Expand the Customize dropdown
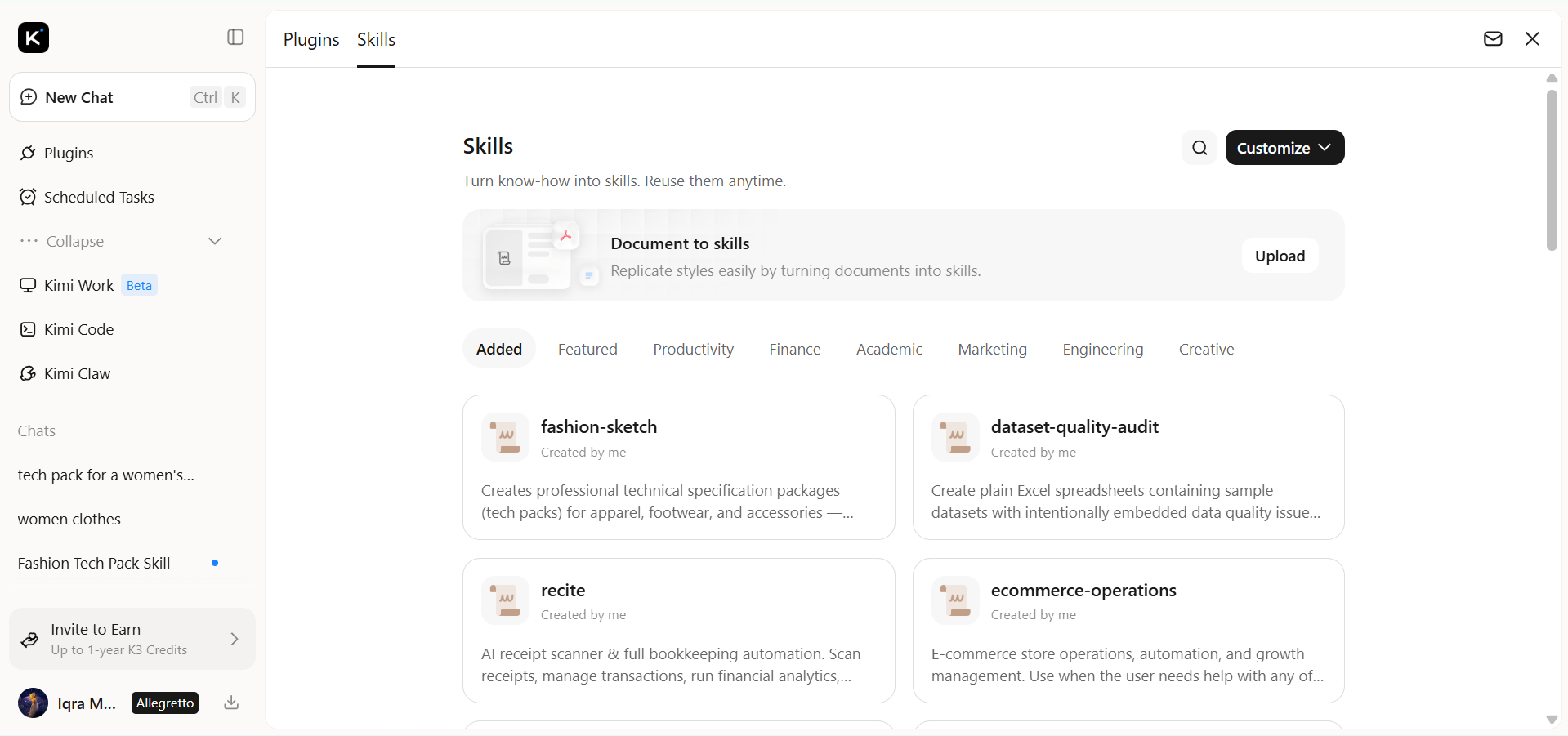The image size is (1568, 736). pos(1284,148)
